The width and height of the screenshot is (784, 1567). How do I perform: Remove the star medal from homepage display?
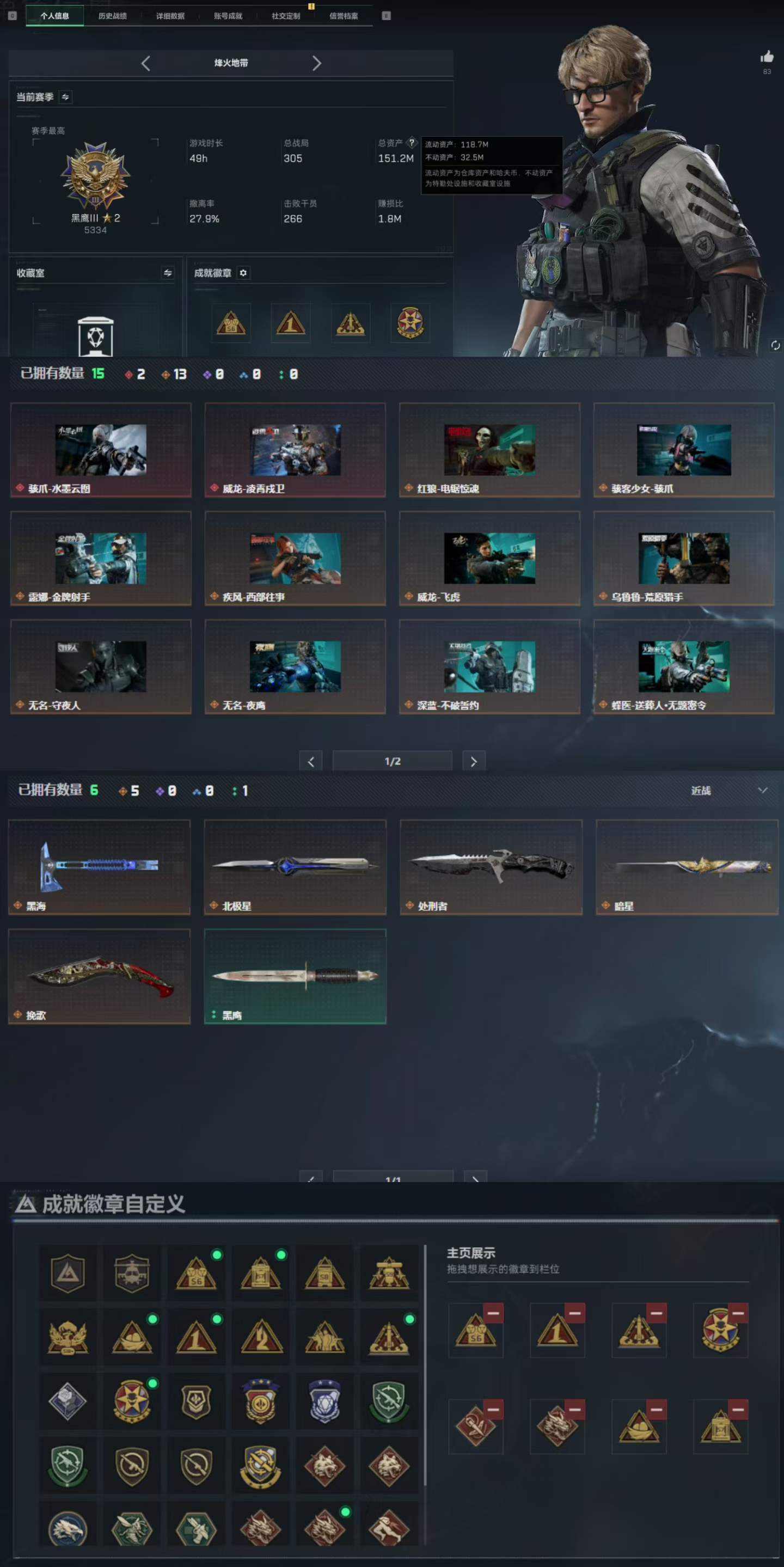(x=738, y=1313)
